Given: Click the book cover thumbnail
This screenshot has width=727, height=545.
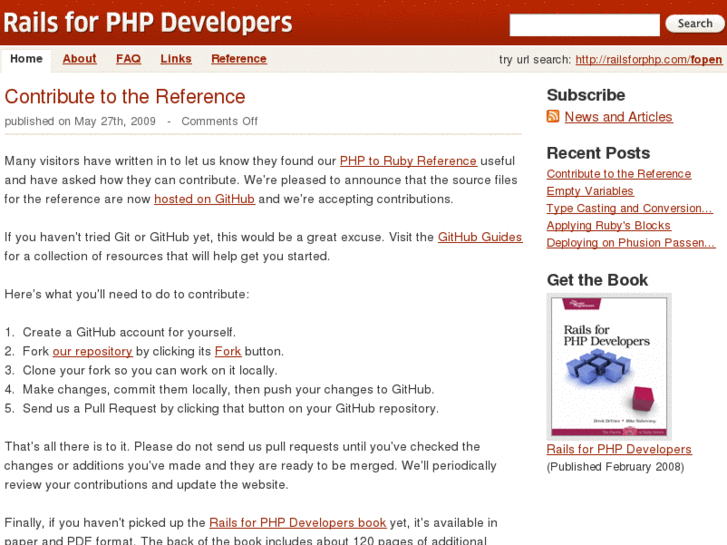Looking at the screenshot, I should [609, 366].
